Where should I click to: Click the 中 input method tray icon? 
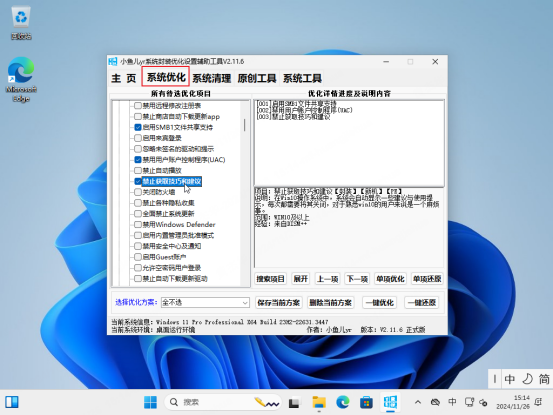tap(452, 402)
